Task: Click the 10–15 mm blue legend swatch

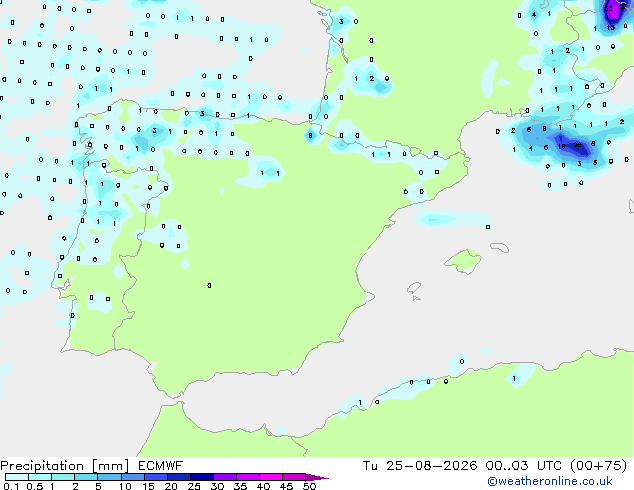Action: pos(133,477)
